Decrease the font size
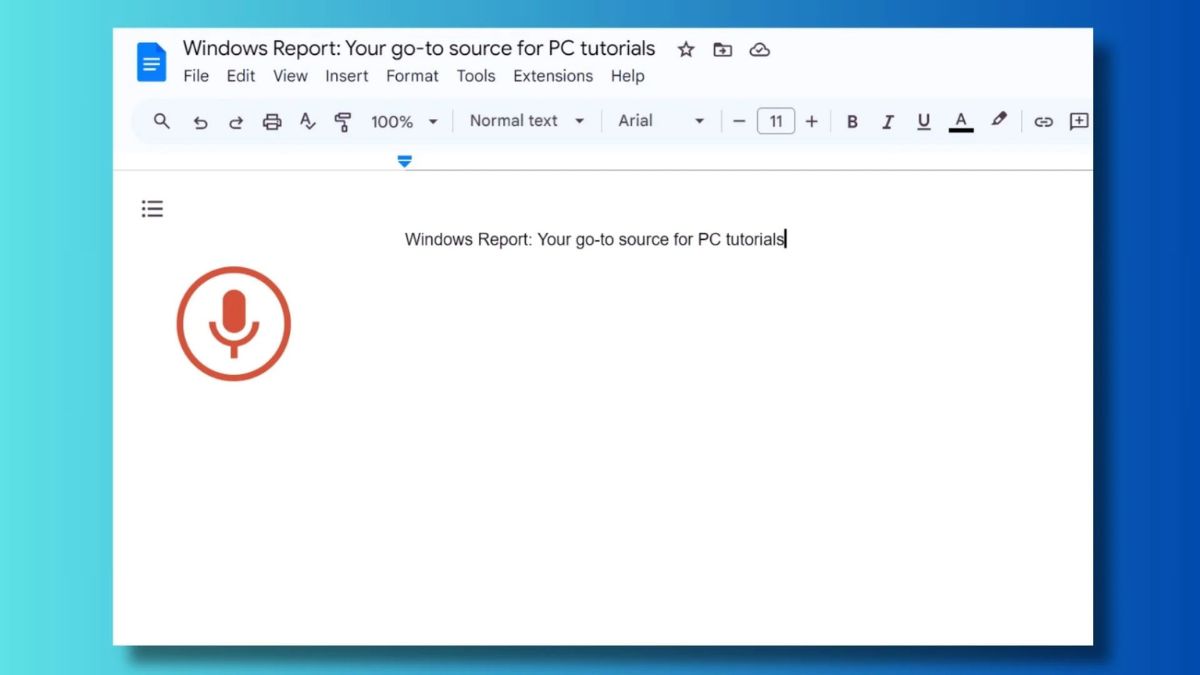Image resolution: width=1200 pixels, height=675 pixels. click(739, 122)
